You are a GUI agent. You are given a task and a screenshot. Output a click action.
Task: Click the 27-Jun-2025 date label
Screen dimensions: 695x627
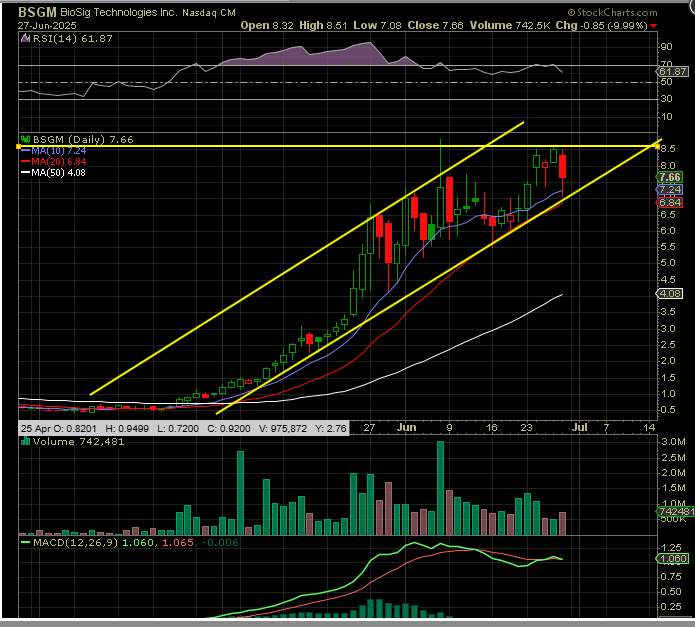(x=47, y=26)
